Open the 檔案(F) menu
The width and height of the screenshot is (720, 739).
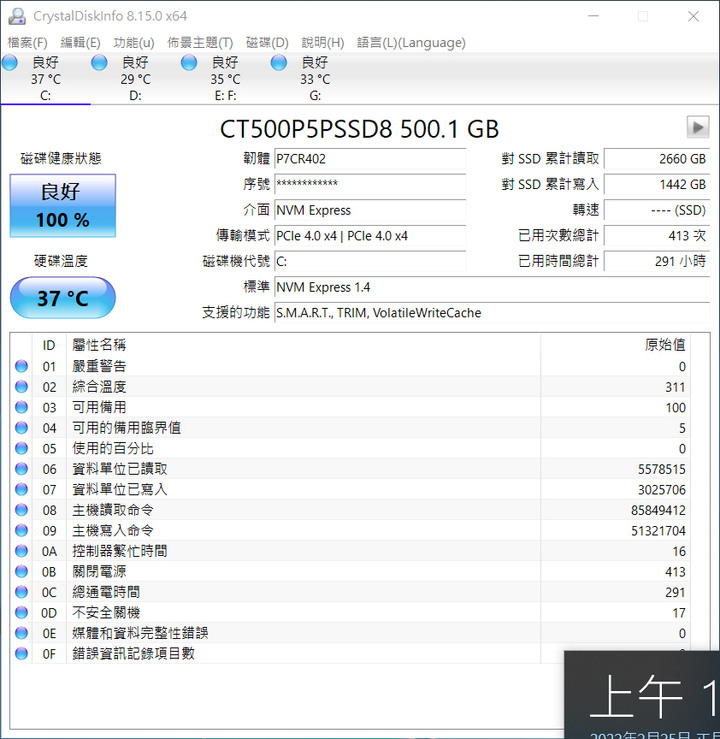[x=27, y=42]
